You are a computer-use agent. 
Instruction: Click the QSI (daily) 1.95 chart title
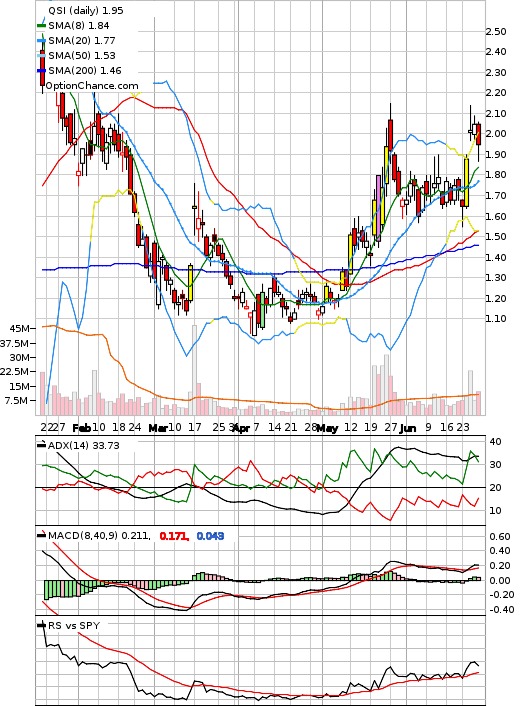point(86,10)
